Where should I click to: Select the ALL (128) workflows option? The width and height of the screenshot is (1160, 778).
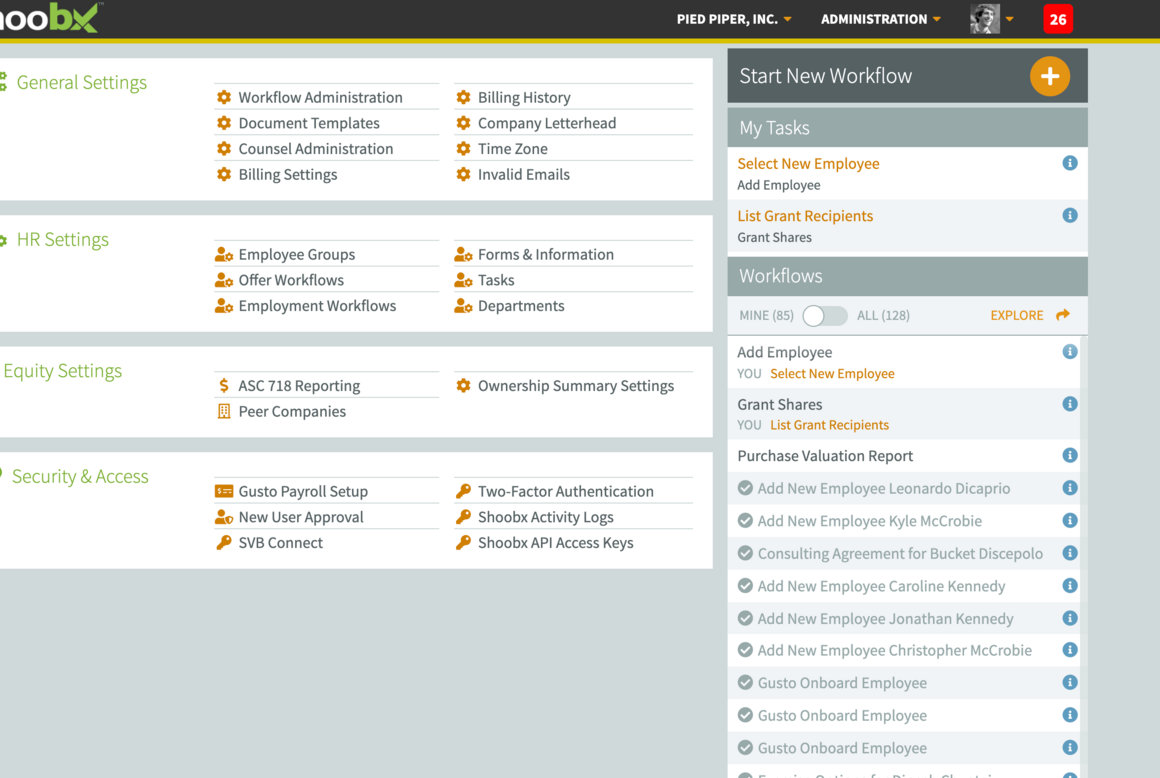883,316
